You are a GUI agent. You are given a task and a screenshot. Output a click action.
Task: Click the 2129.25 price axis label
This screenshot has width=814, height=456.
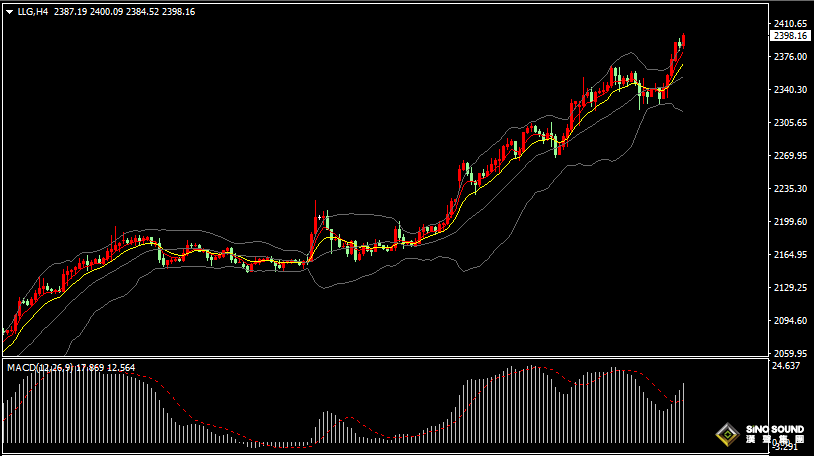[790, 288]
